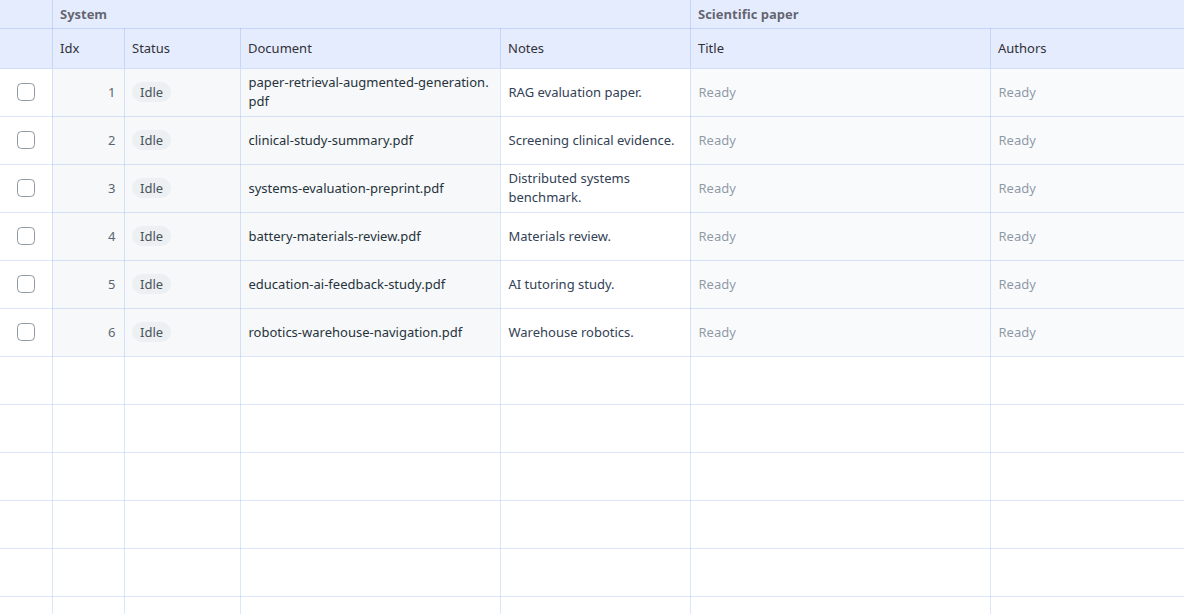Click the Ready authors cell in row 6
This screenshot has height=614, width=1184.
click(1087, 332)
